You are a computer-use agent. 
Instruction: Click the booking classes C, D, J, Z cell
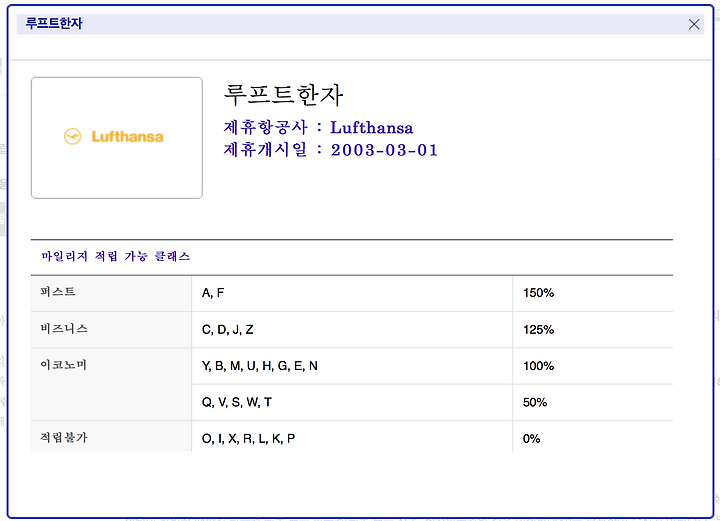tap(352, 330)
